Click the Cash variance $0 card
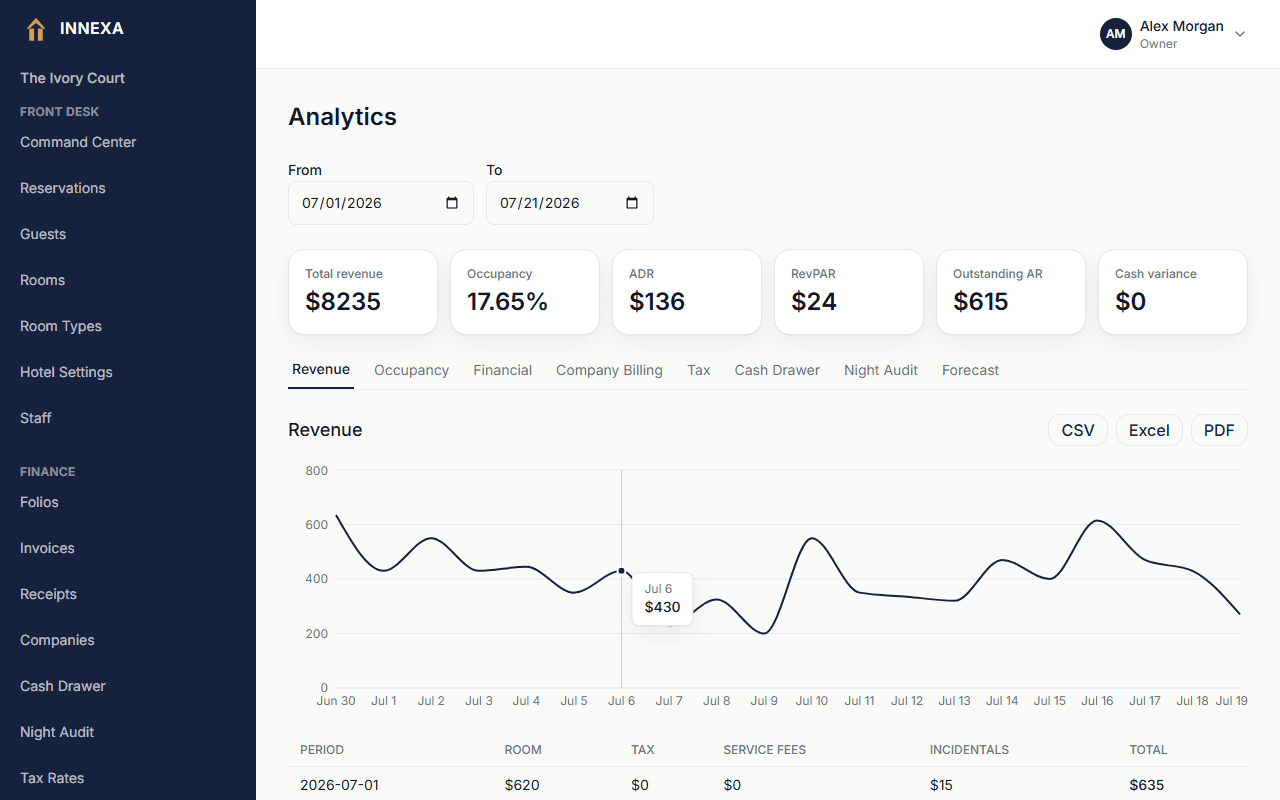The image size is (1280, 800). click(1173, 292)
